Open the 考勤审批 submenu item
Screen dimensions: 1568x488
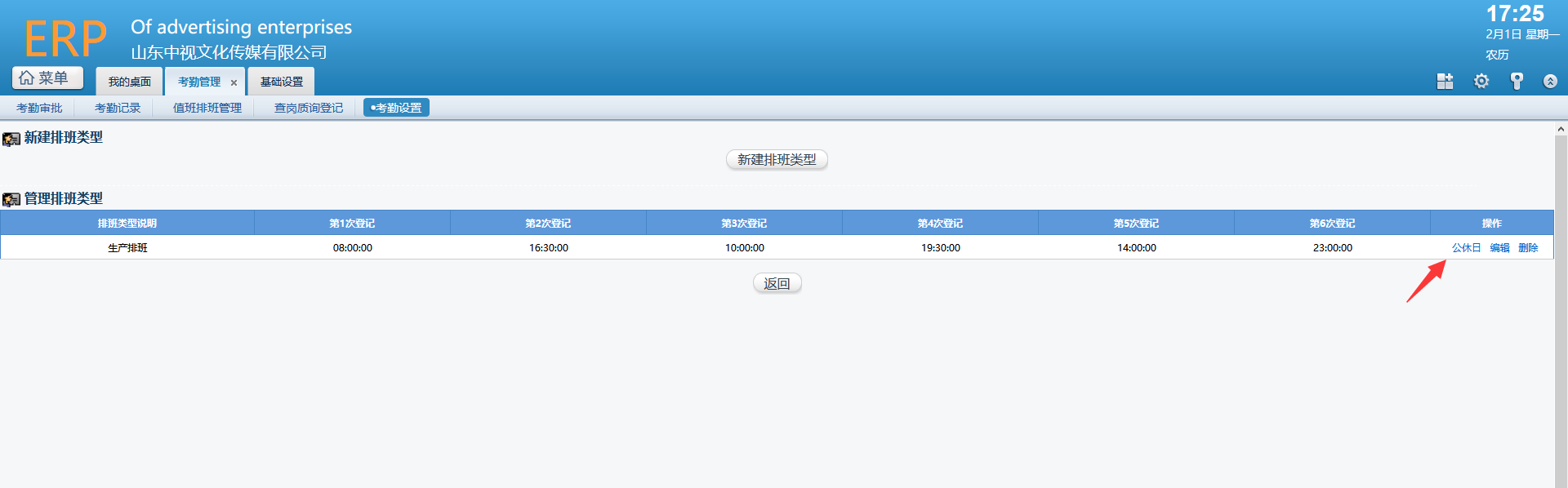[39, 108]
